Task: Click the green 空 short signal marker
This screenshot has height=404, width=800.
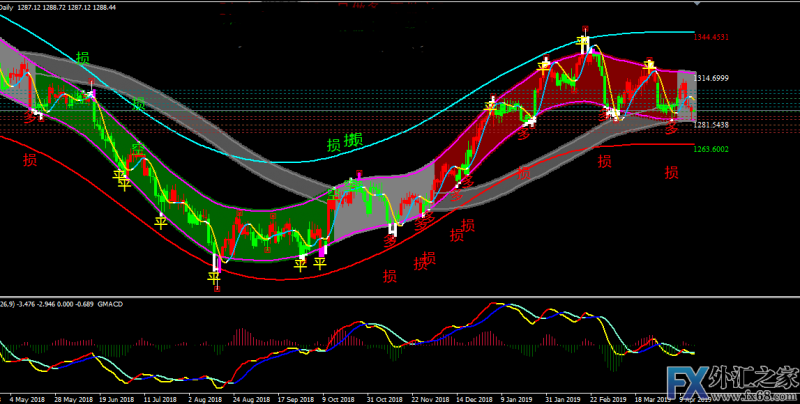Action: (139, 148)
